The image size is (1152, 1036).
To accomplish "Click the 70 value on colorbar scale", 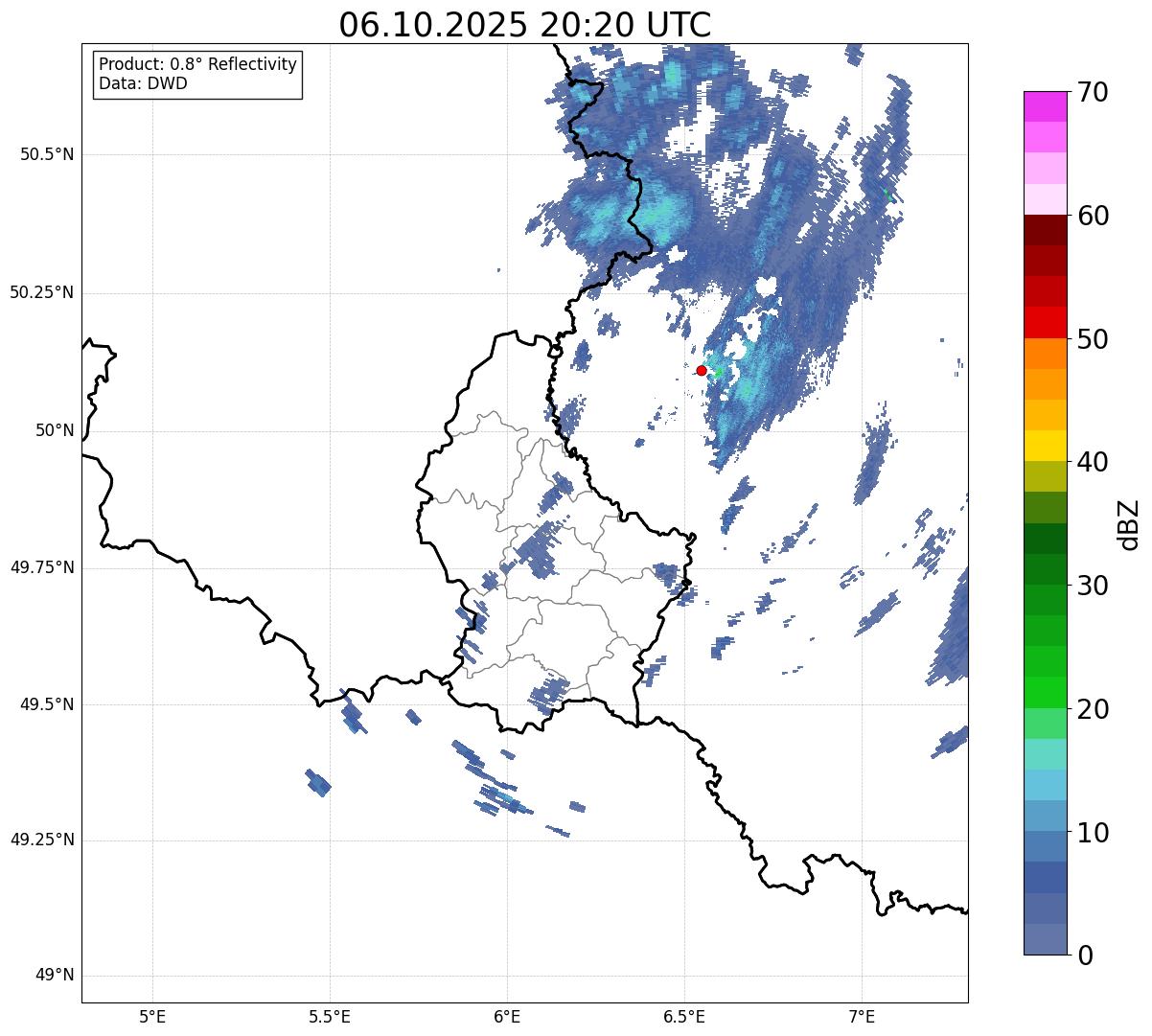I will point(1093,92).
